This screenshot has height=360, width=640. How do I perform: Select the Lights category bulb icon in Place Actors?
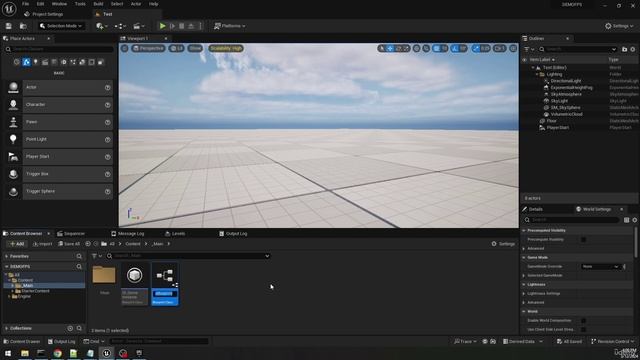pyautogui.click(x=36, y=62)
